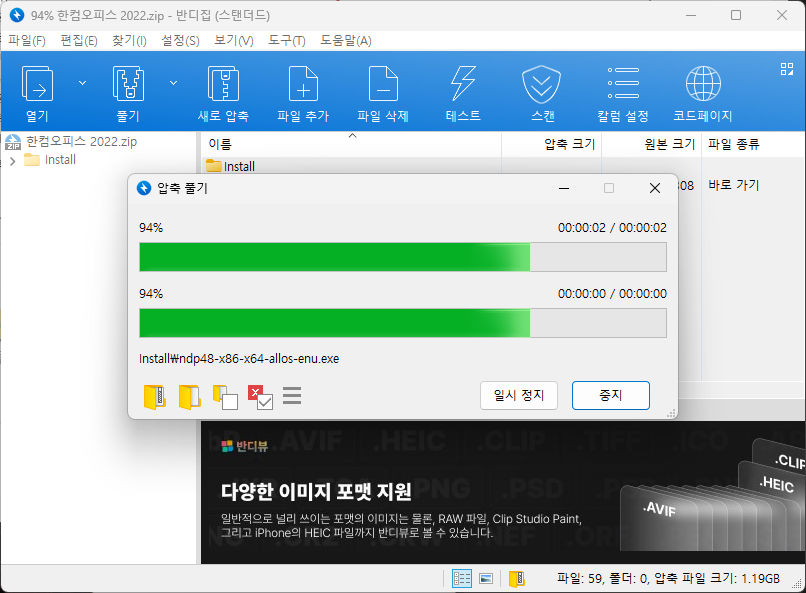Click the folder-with-window icon in extract dialog
Screen dimensions: 806x593
pyautogui.click(x=225, y=397)
